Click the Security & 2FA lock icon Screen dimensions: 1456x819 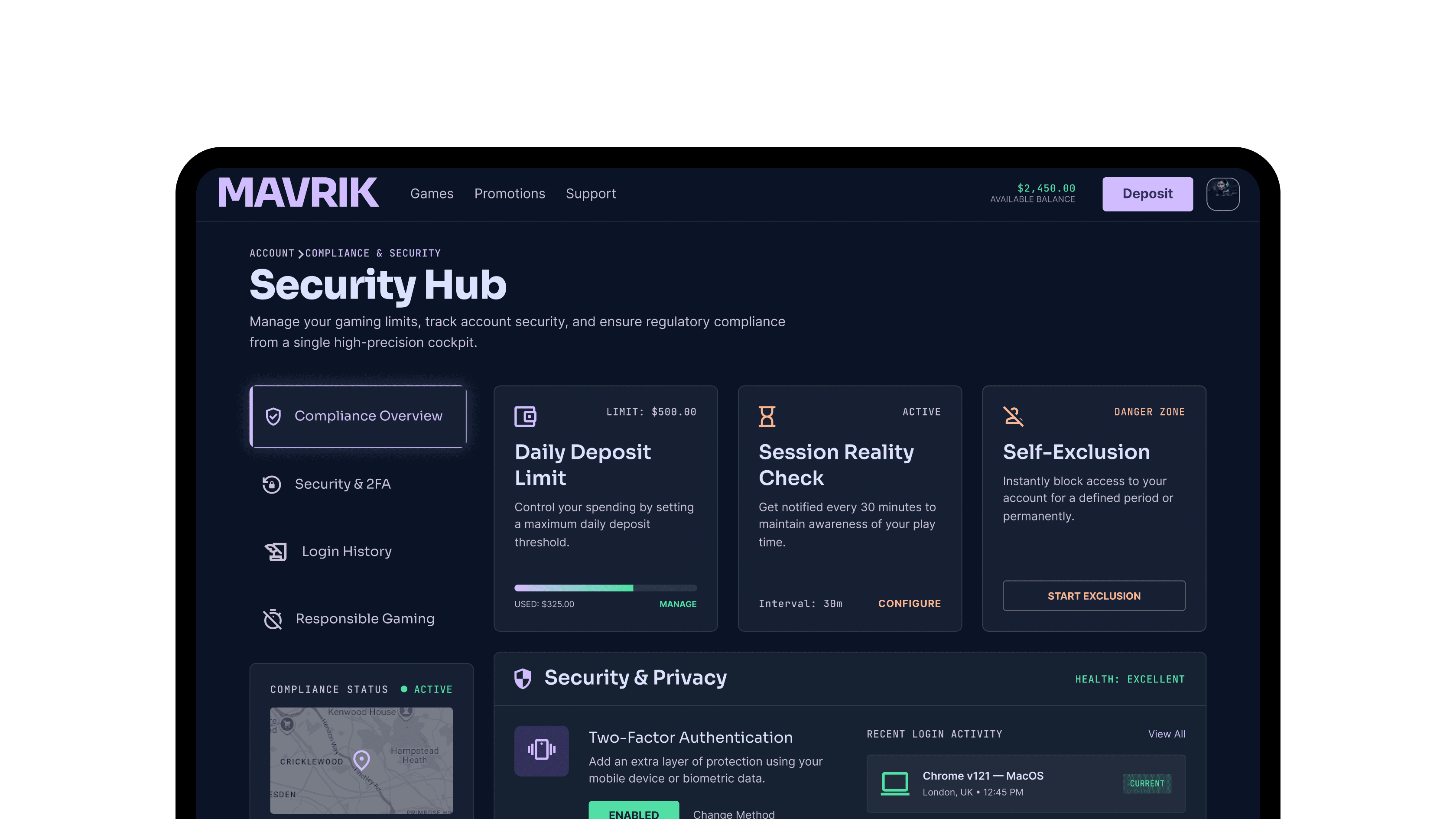tap(272, 484)
